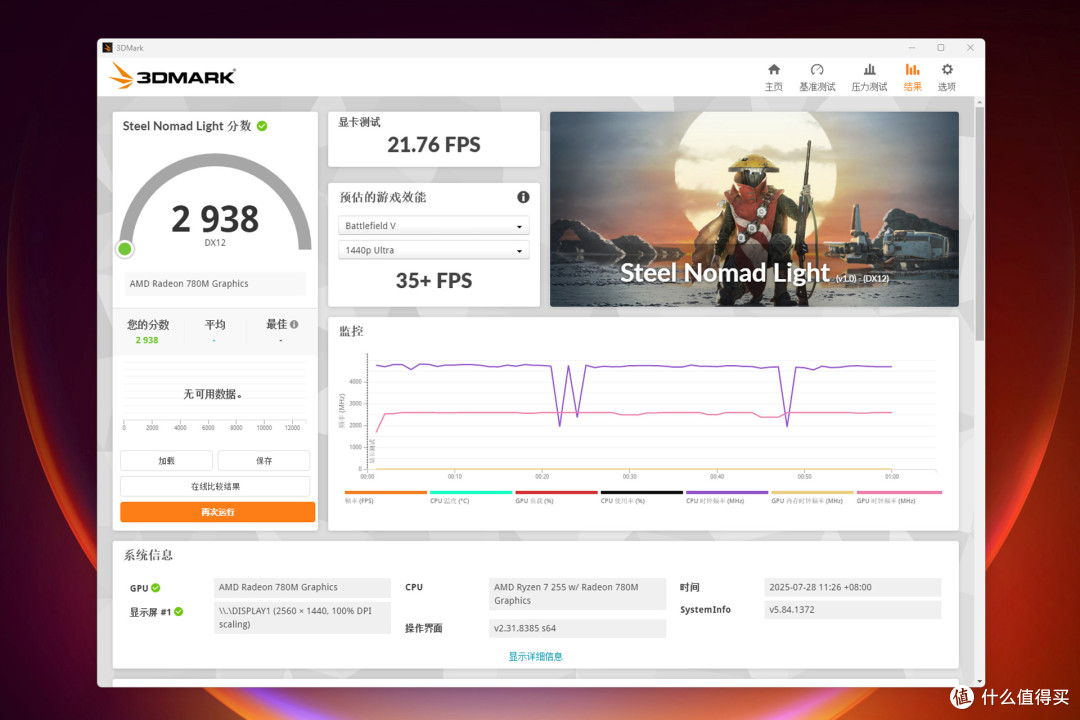1080x720 pixels.
Task: Click the 35+ FPS estimate value
Action: click(434, 280)
